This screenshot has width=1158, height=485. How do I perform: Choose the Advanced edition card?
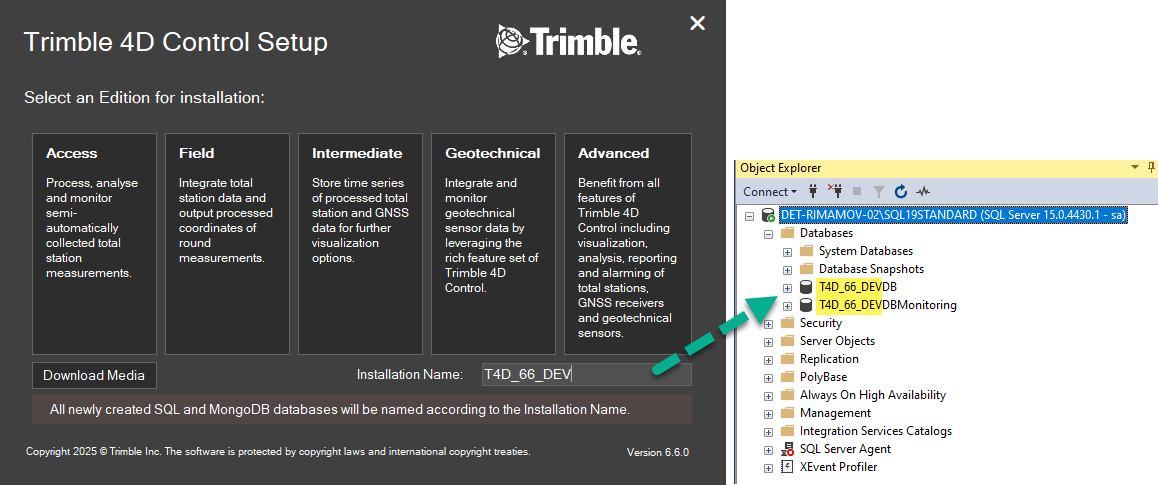628,244
